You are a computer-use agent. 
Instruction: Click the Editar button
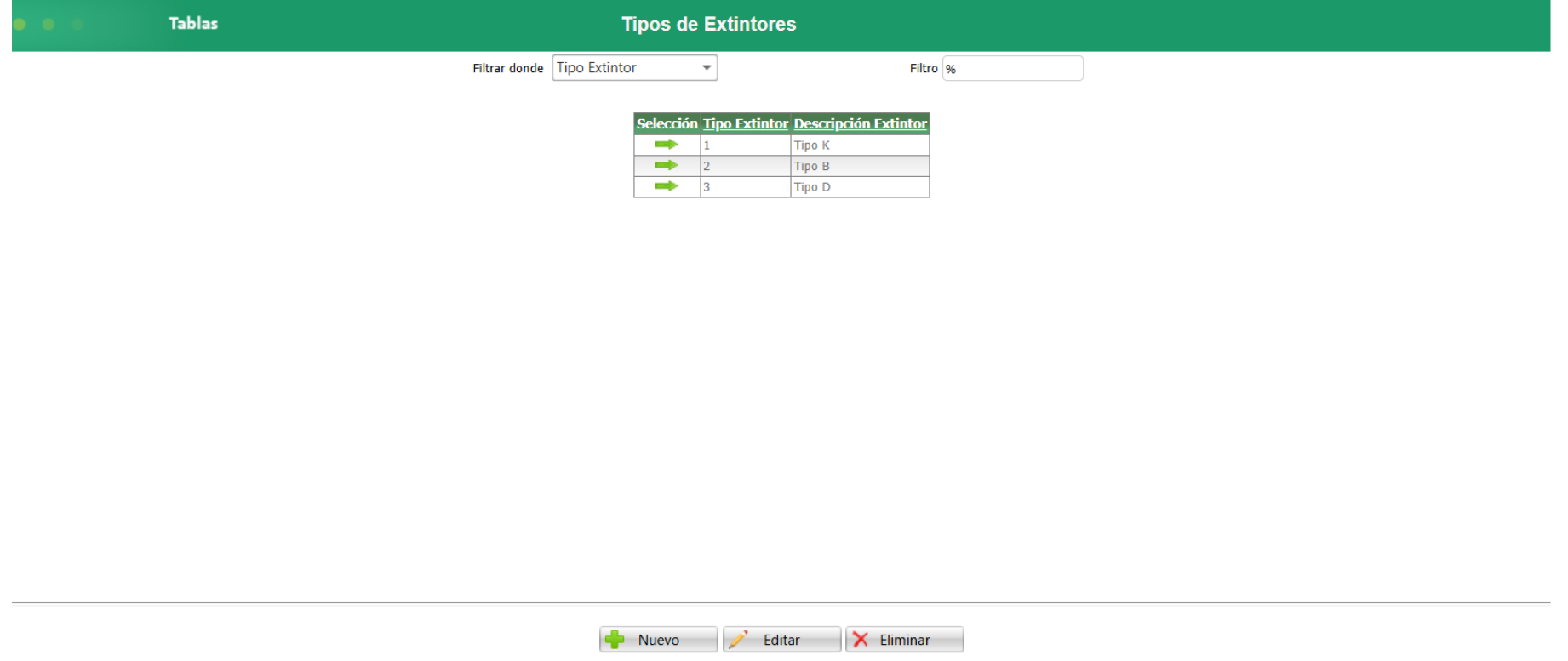pos(781,640)
